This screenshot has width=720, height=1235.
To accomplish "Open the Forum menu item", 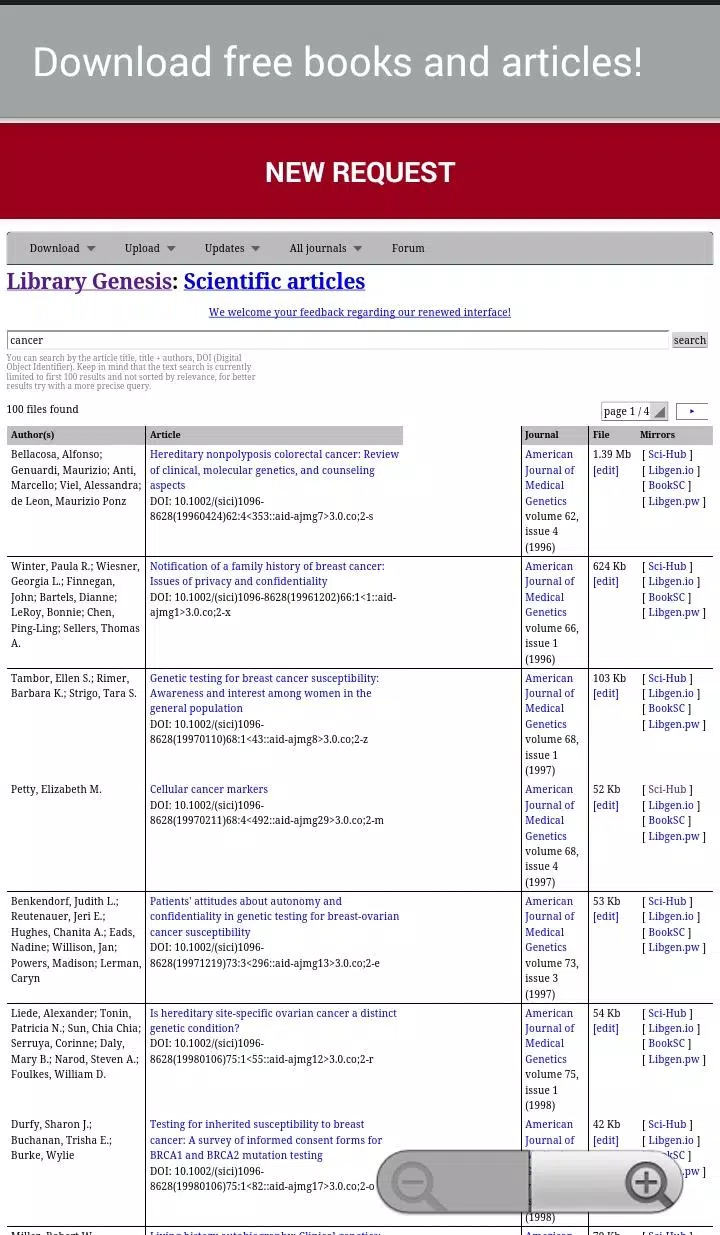I will (x=408, y=248).
